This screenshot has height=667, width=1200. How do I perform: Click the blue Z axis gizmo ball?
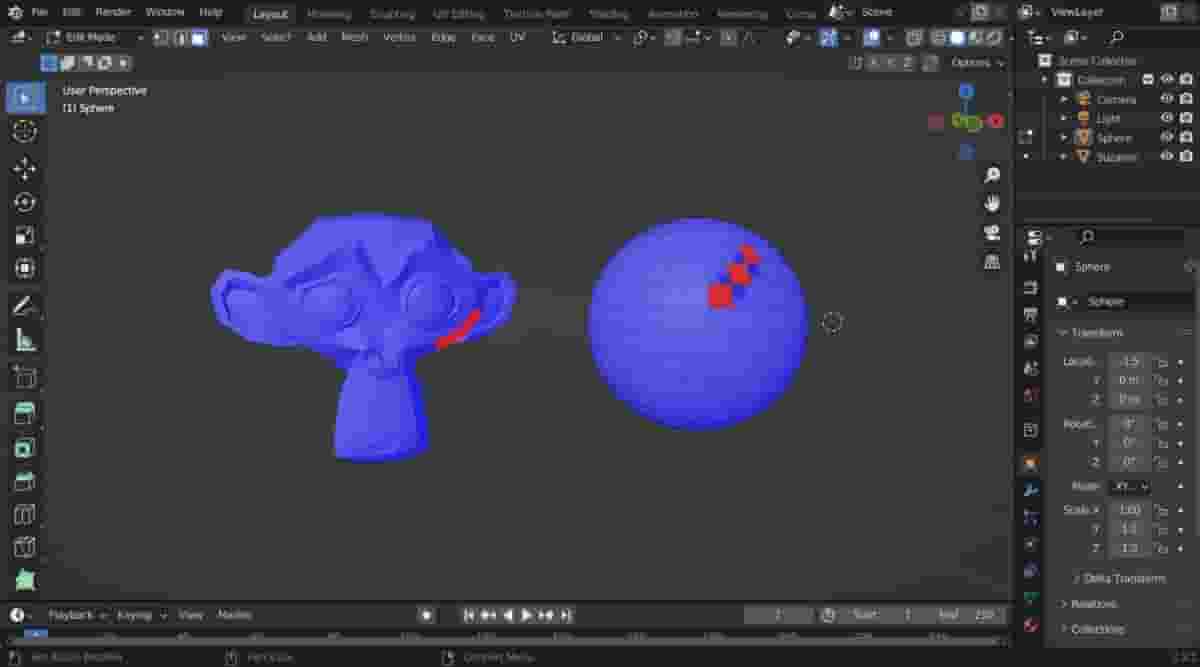tap(966, 92)
